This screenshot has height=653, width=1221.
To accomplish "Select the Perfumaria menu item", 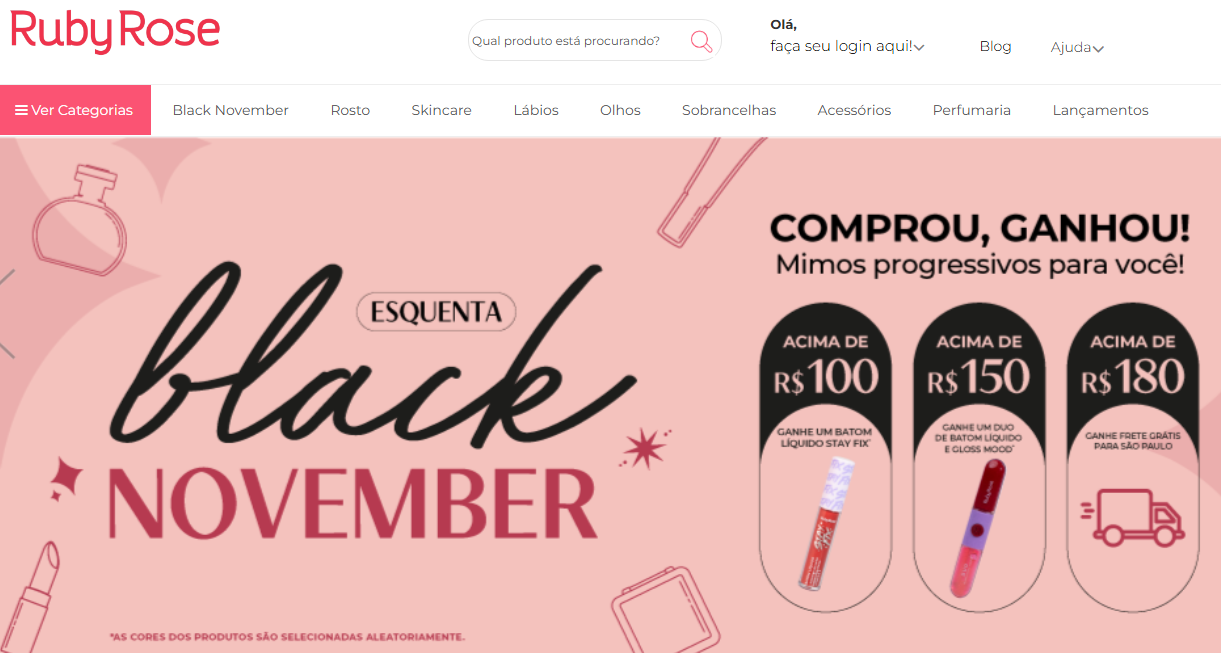I will (972, 110).
